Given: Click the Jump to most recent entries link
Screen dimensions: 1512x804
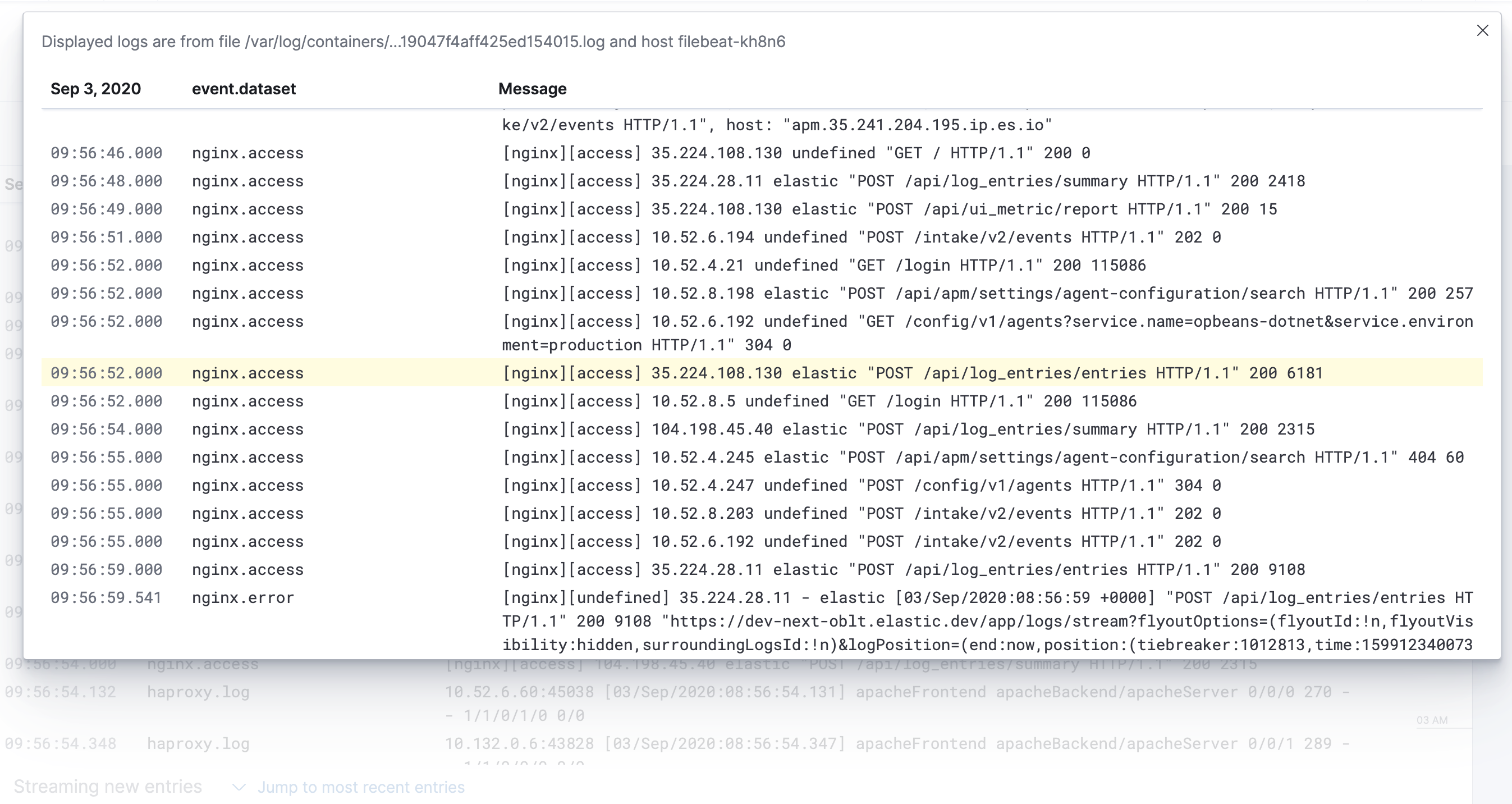Looking at the screenshot, I should click(361, 787).
